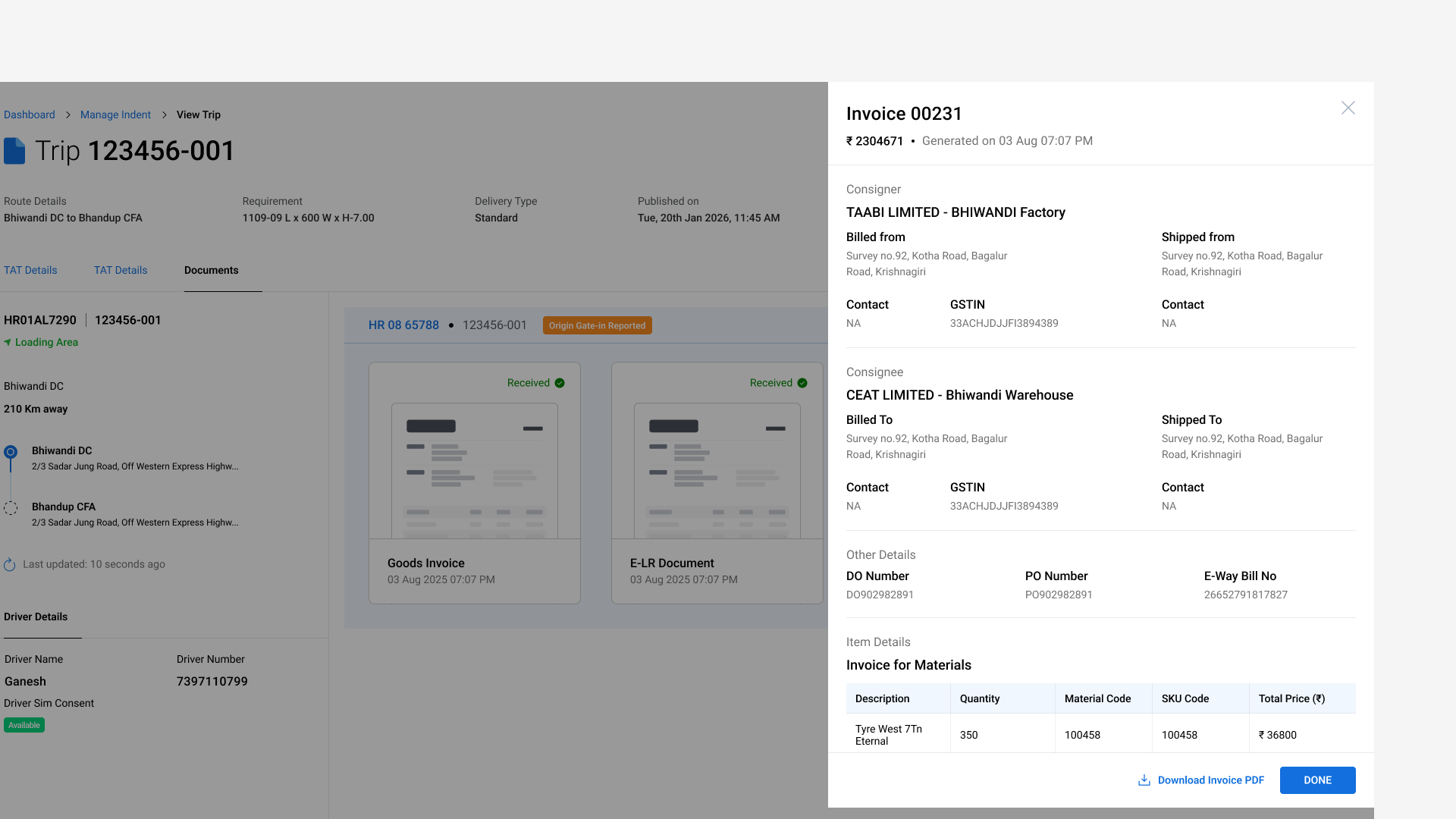The image size is (1456, 819).
Task: Click TAABI LIMITED - BHIWANDI Factory consigner name
Action: click(x=955, y=213)
